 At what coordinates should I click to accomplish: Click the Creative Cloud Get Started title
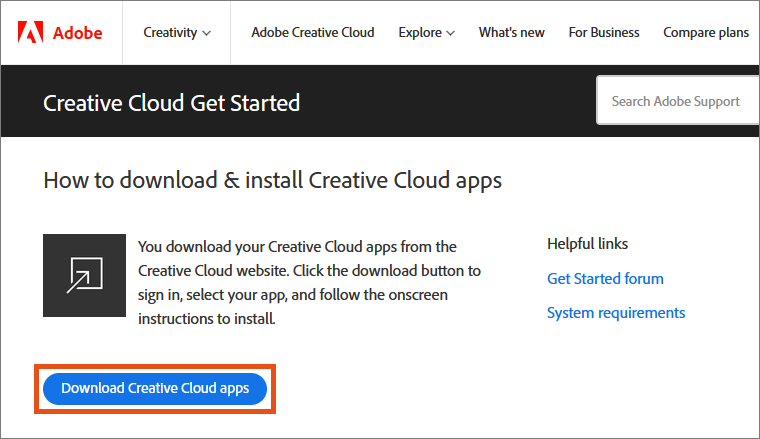(171, 102)
